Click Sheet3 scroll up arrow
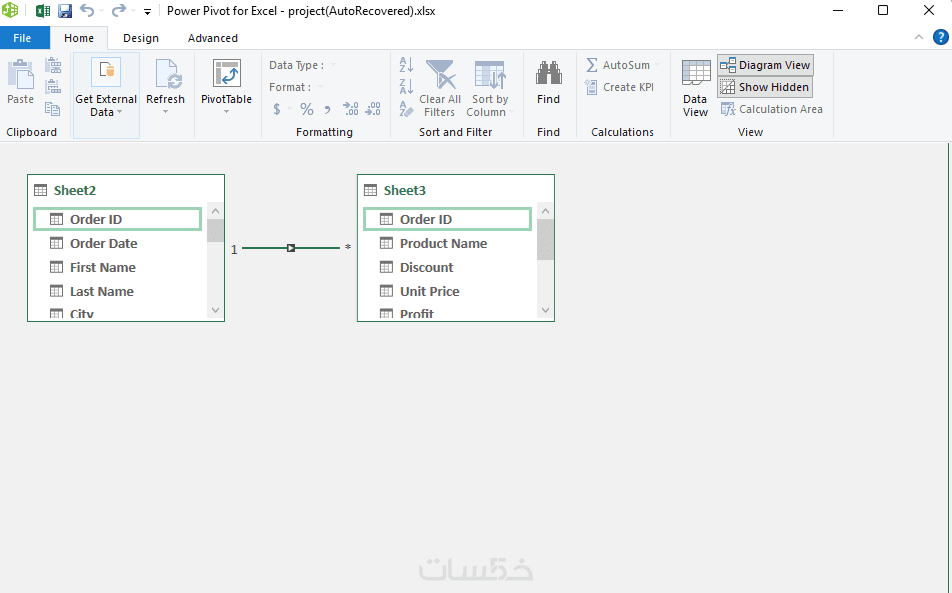 545,211
